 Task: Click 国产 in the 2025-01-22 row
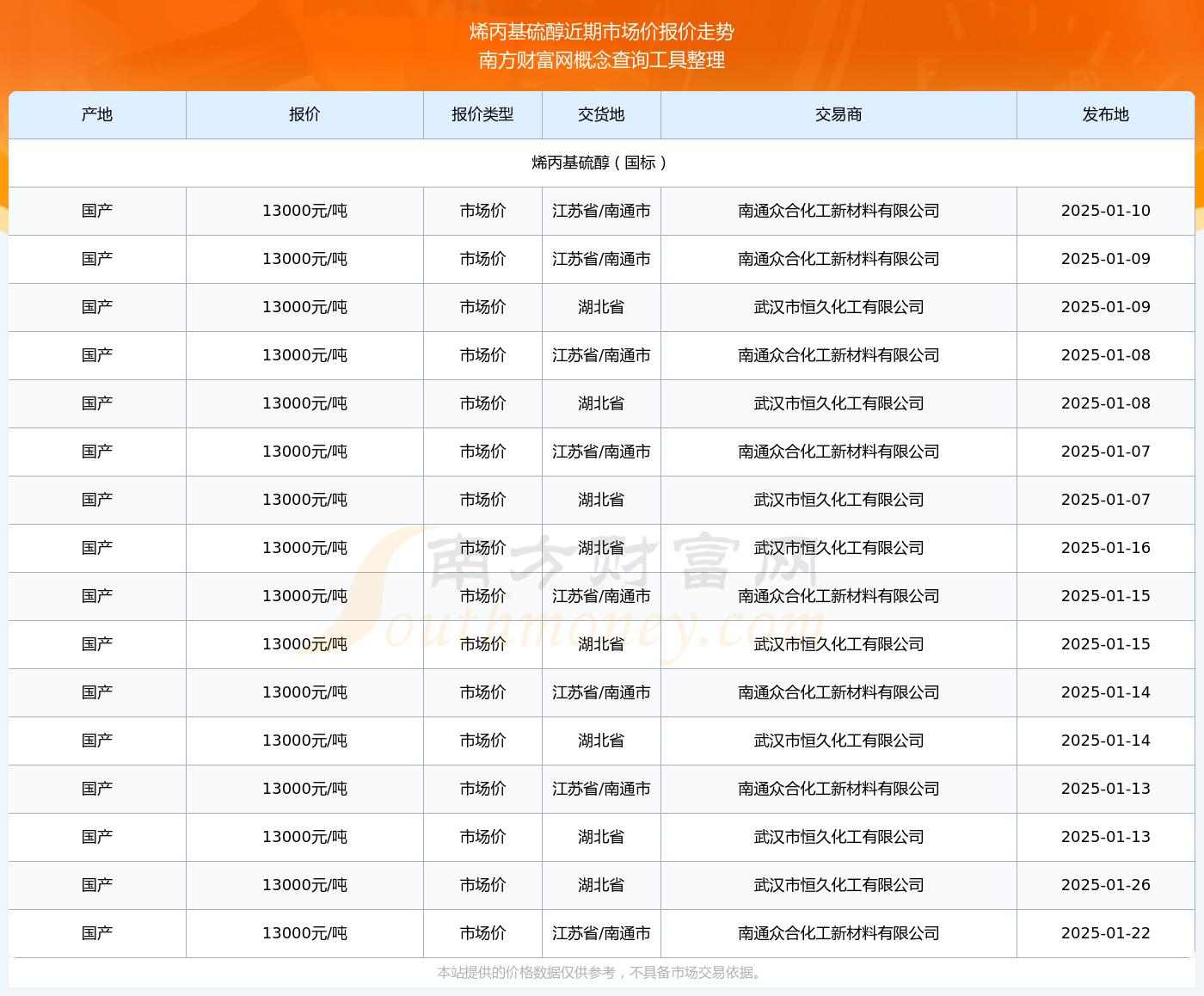(97, 933)
